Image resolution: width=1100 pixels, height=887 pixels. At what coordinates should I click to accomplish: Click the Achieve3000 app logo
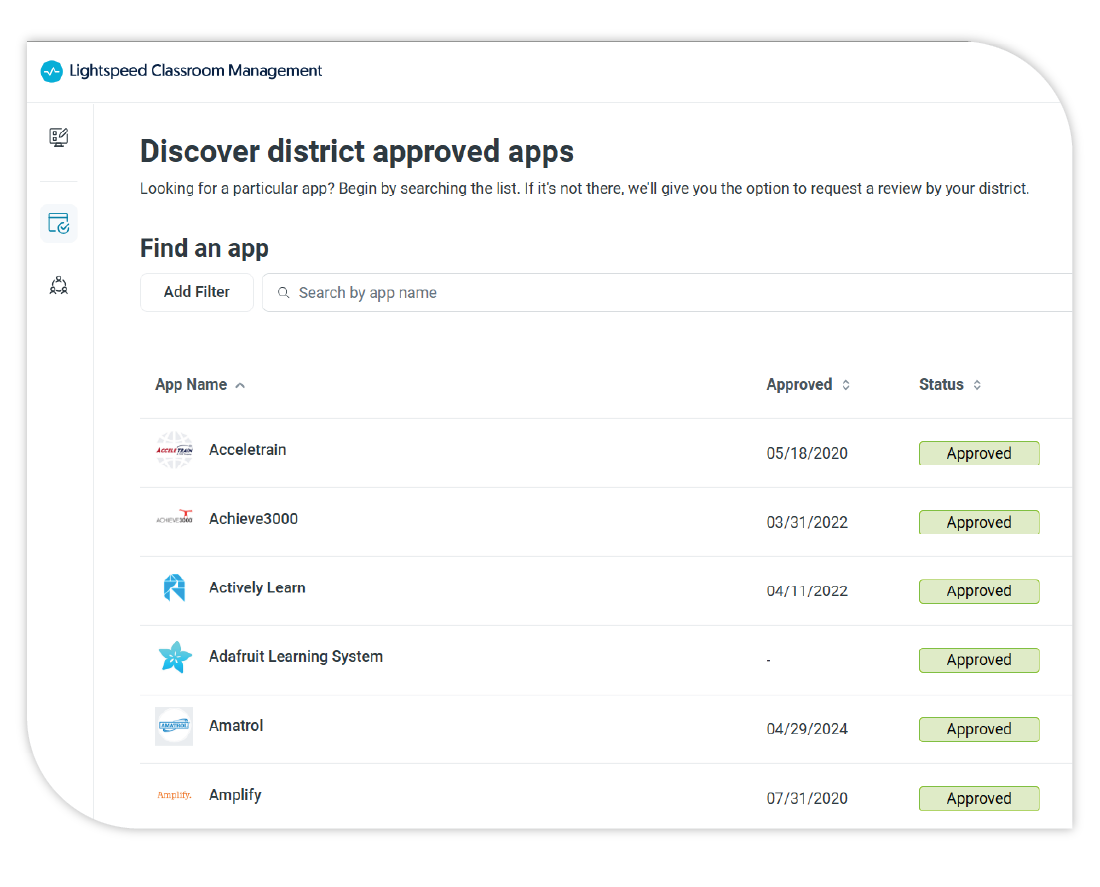174,518
